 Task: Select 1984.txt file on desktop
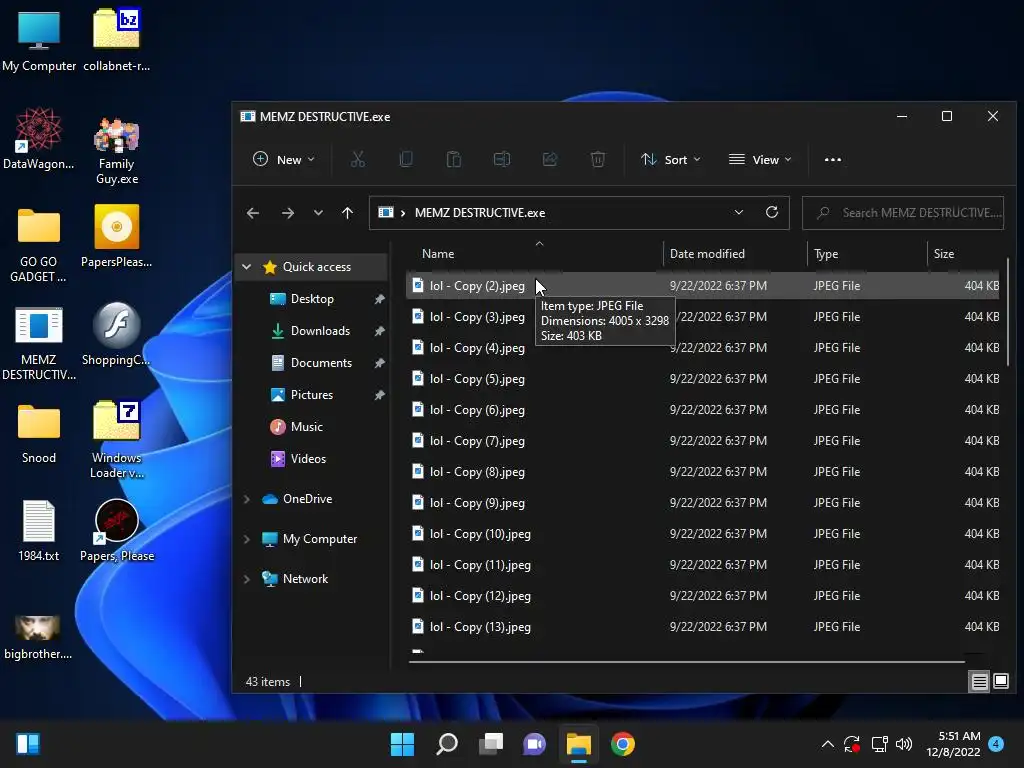(x=39, y=530)
